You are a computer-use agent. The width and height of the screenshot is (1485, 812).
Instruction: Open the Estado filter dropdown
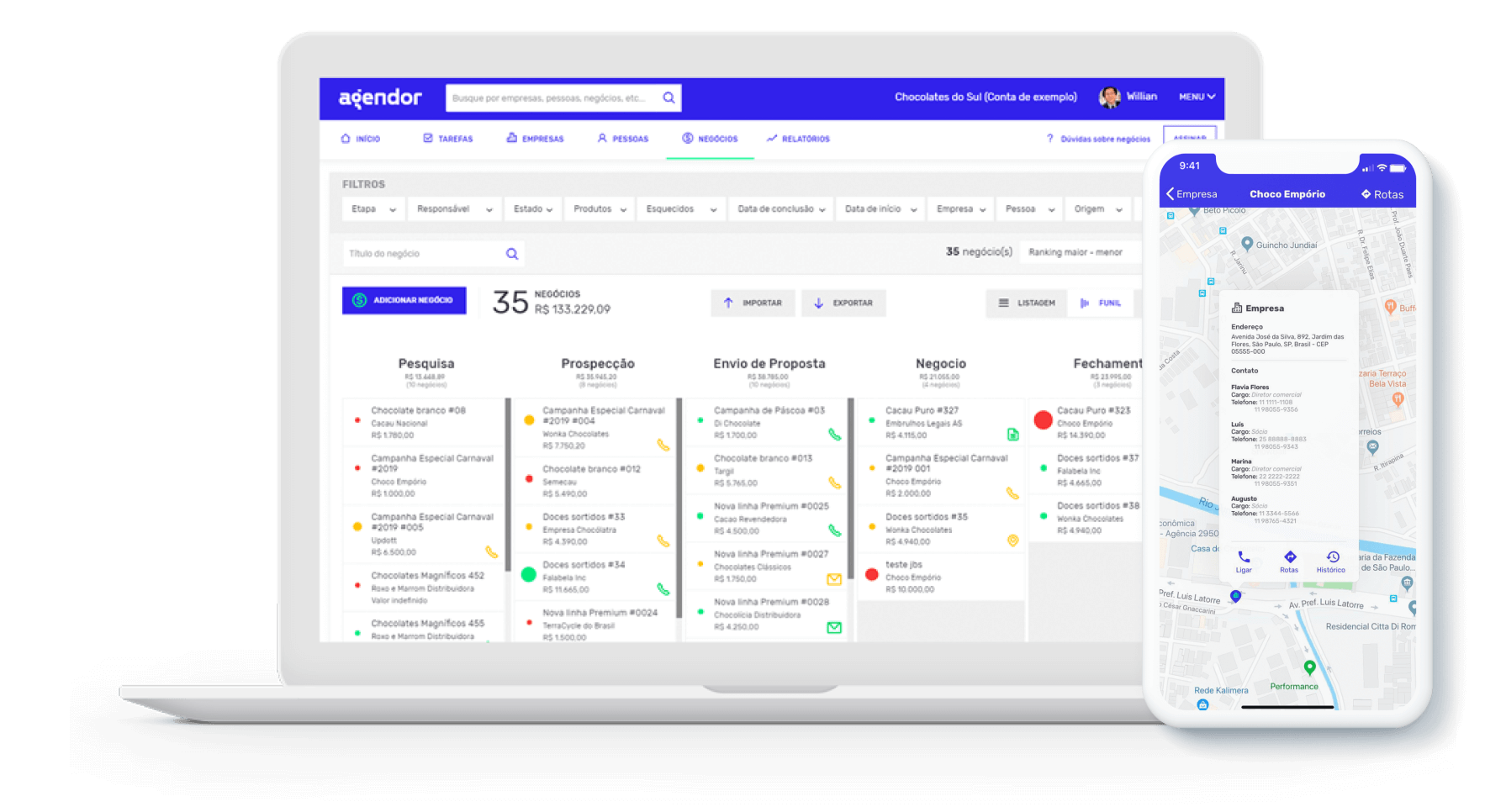point(532,209)
